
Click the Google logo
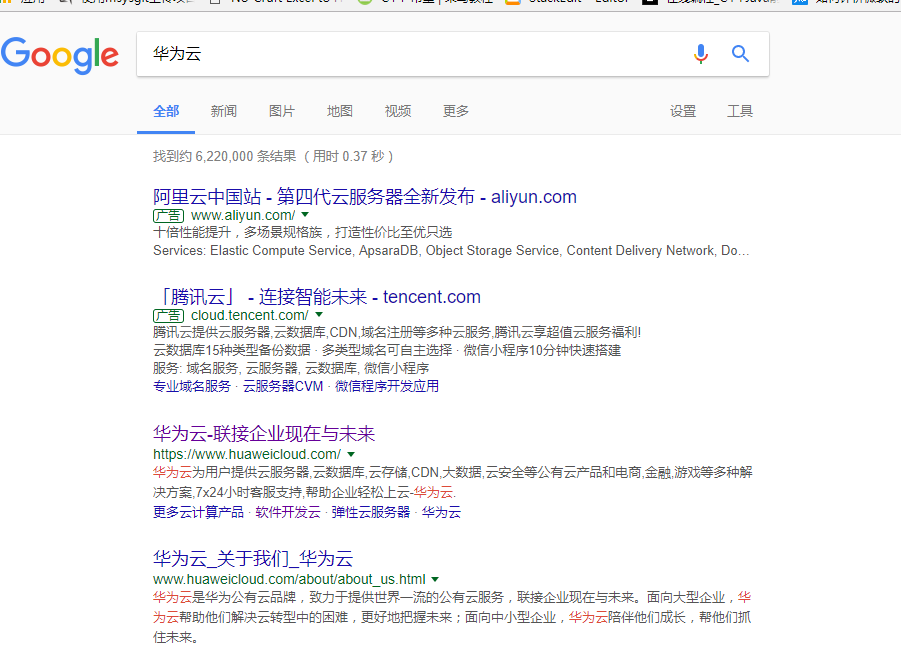60,55
